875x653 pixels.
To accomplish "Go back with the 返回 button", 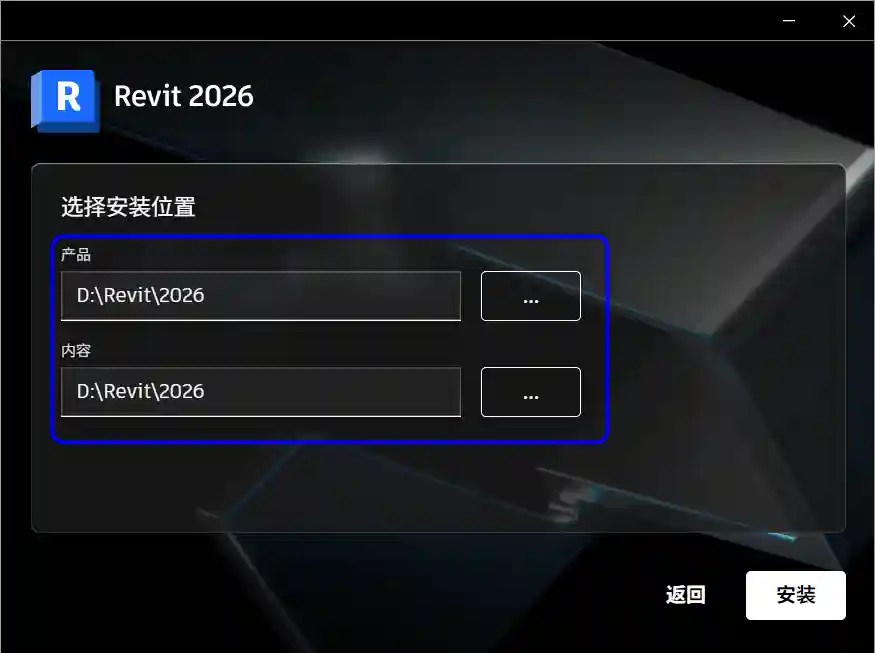I will click(x=685, y=595).
